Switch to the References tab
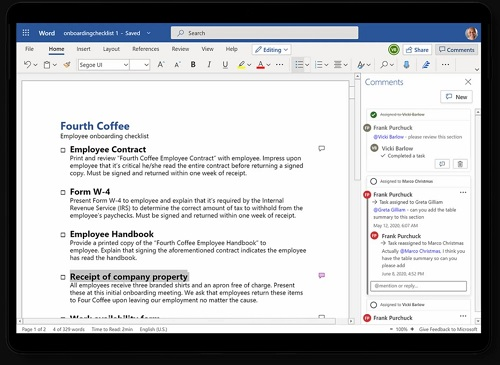Viewport: 500px width, 365px height. [x=146, y=49]
